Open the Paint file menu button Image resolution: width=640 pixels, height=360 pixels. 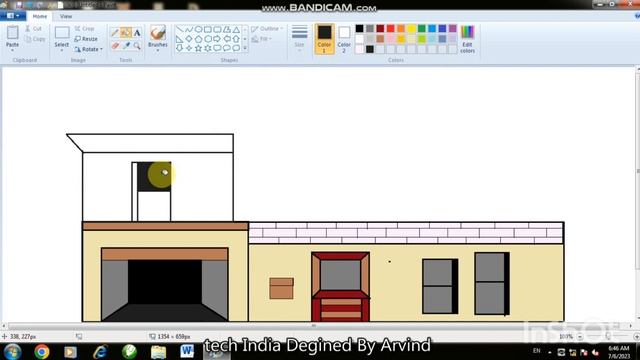(x=13, y=16)
